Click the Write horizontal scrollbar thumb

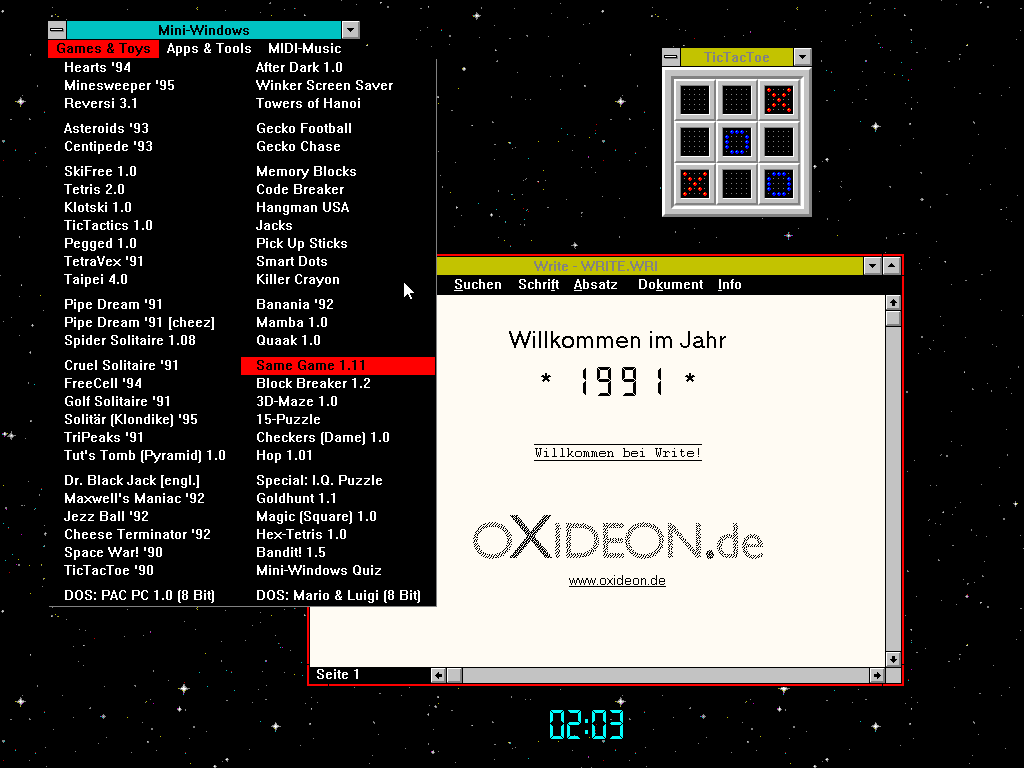point(455,675)
